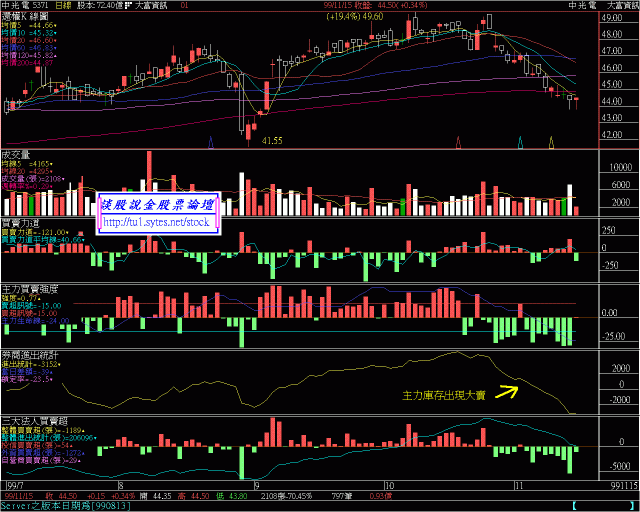Click the 主力生命線=-24.00 label
Screen dimensions: 640x512
(36, 321)
